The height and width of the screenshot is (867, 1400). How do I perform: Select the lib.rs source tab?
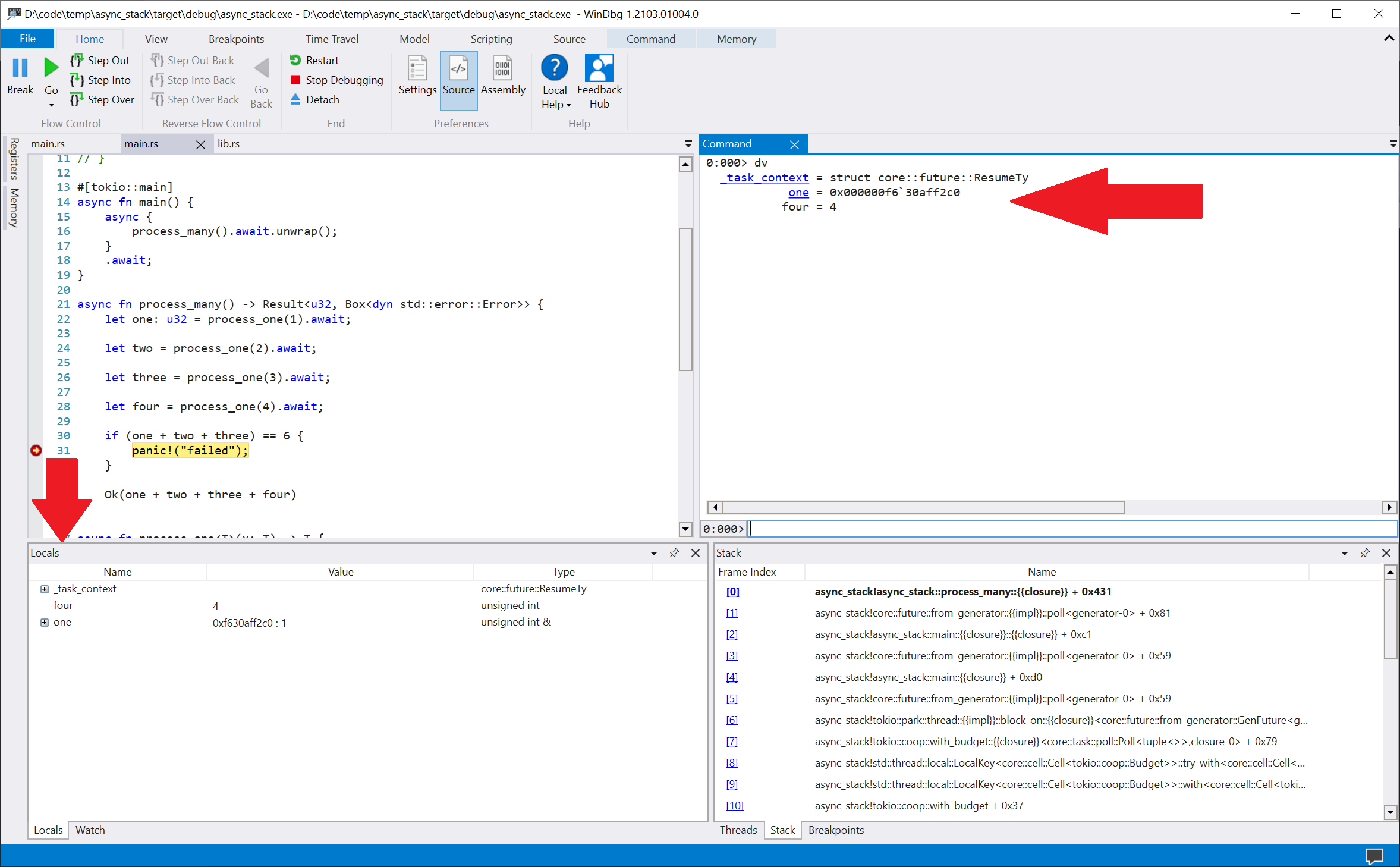pyautogui.click(x=228, y=144)
